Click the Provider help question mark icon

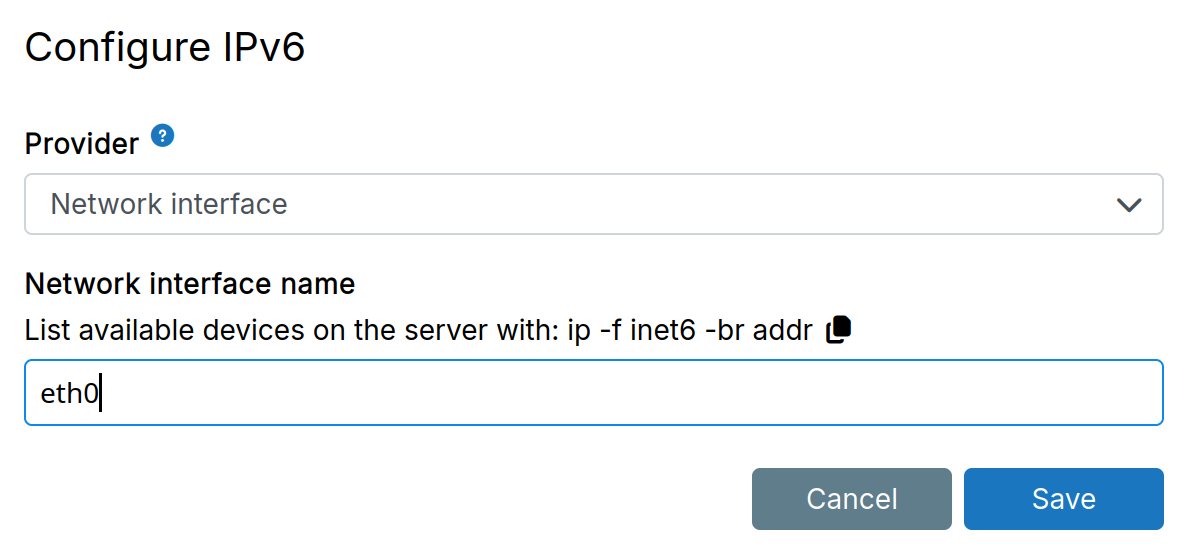163,136
